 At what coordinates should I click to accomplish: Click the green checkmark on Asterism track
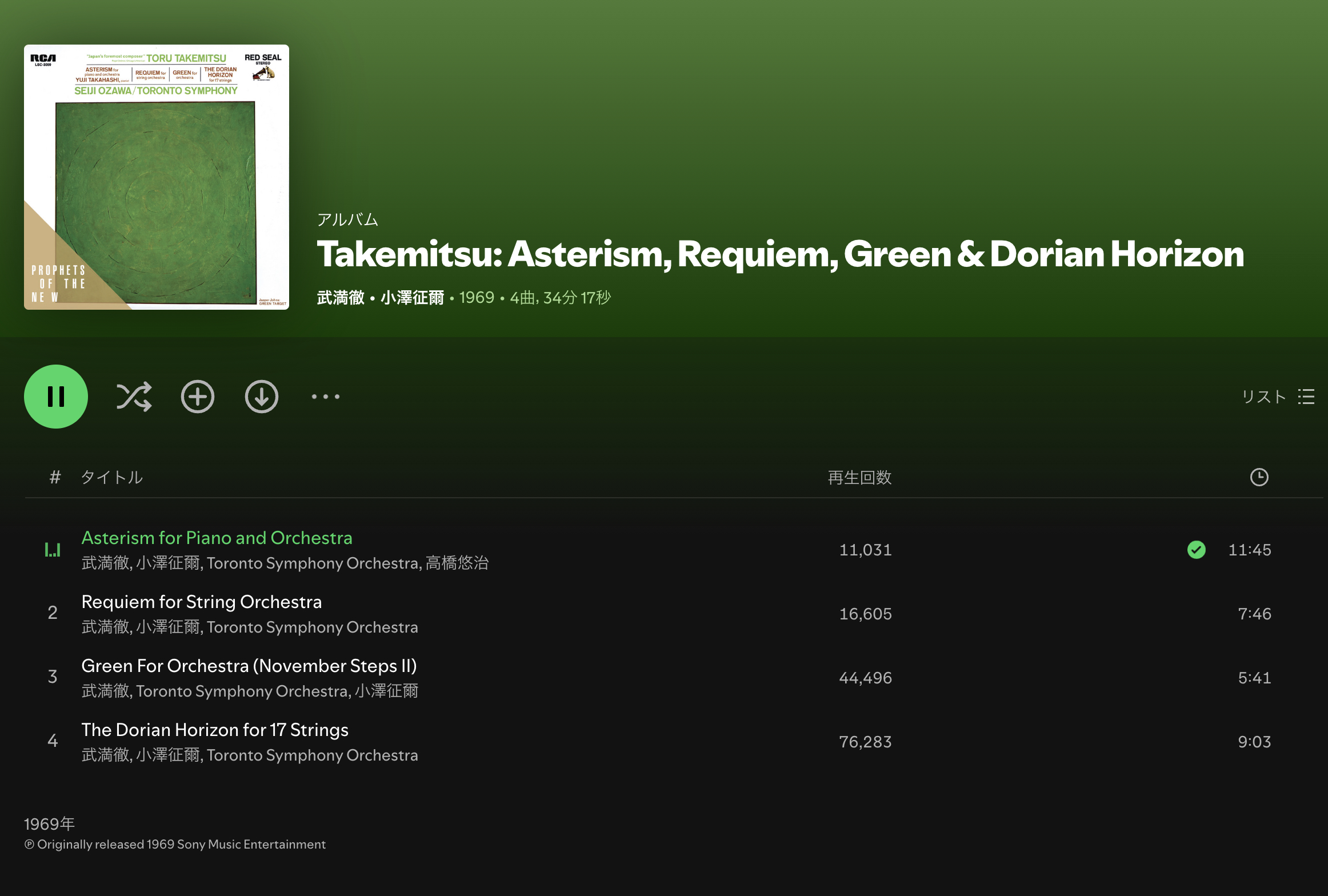[x=1197, y=550]
